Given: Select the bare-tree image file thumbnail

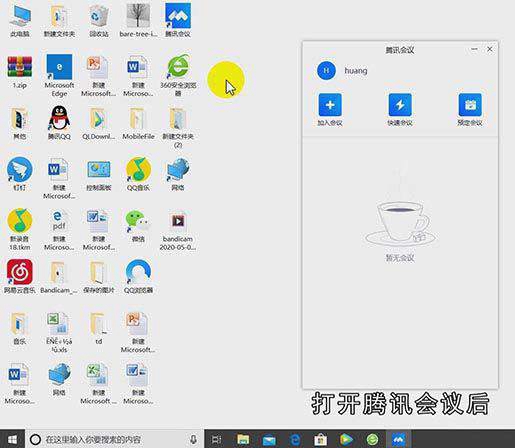Looking at the screenshot, I should pos(138,16).
